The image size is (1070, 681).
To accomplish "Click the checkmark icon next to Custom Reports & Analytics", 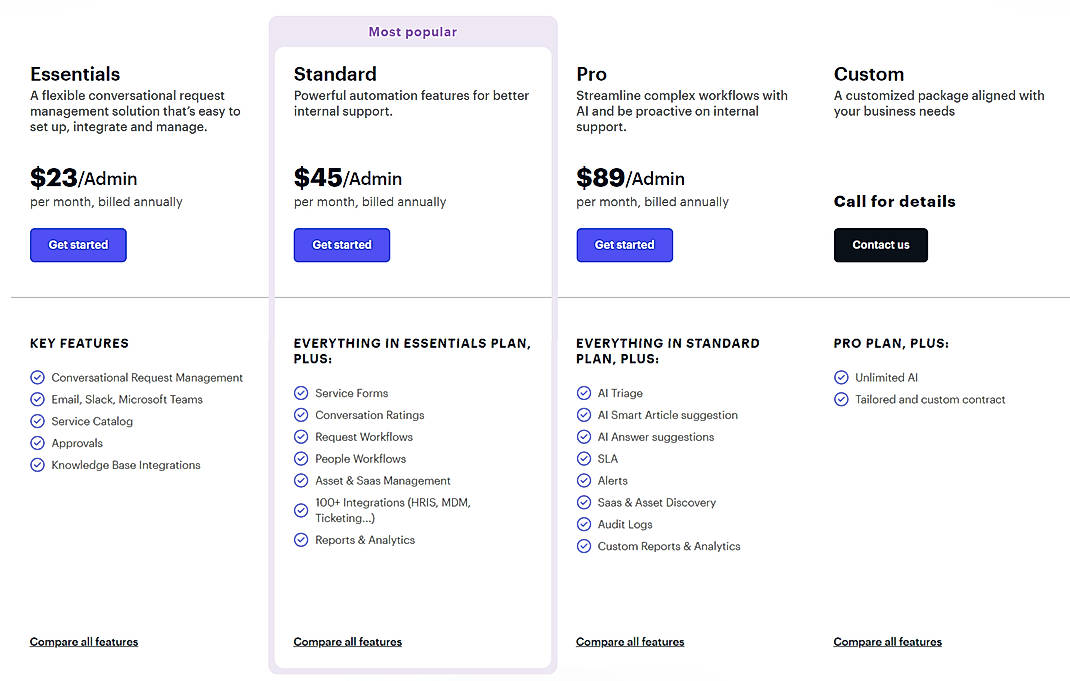I will point(584,546).
